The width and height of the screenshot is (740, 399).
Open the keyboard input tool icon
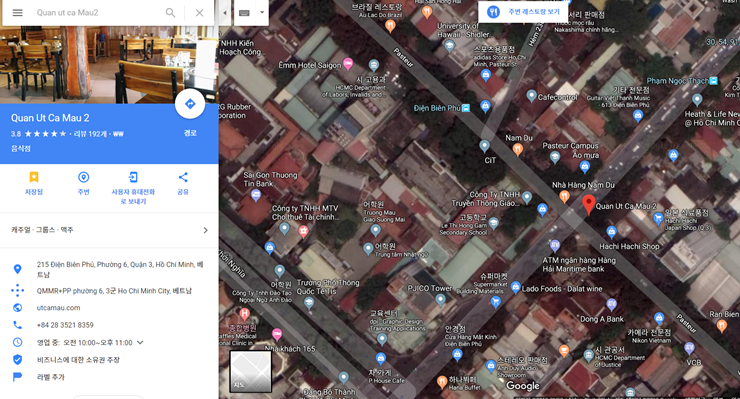tap(244, 13)
